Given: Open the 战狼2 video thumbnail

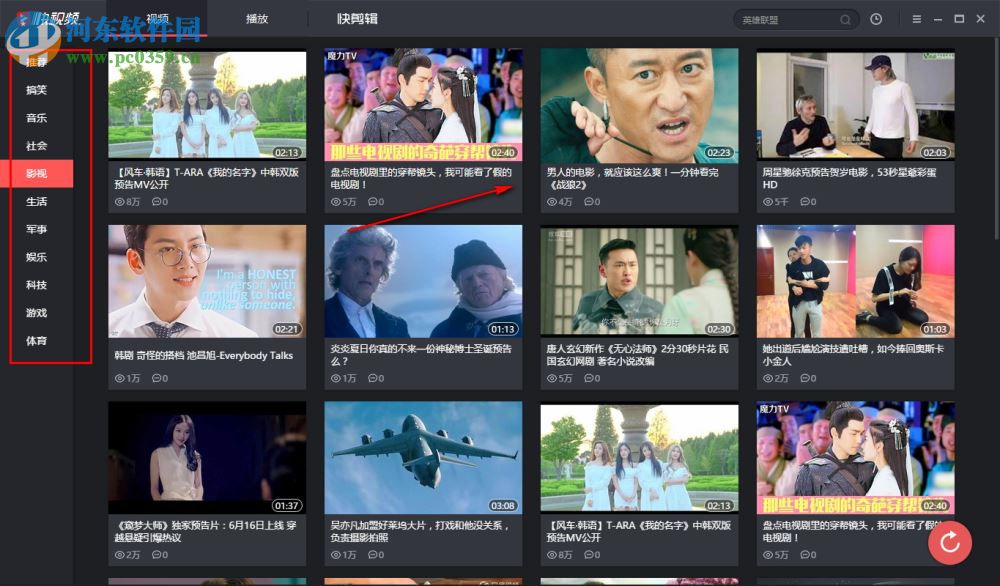Looking at the screenshot, I should (x=639, y=104).
